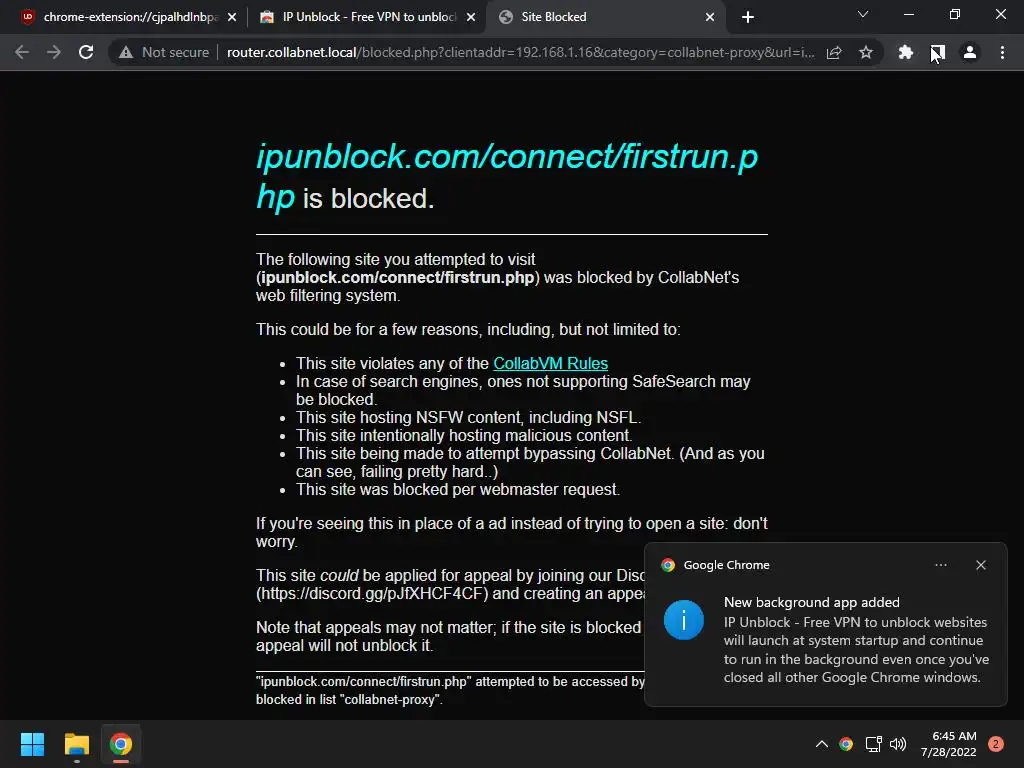The image size is (1024, 768).
Task: Click the router.collabnet.local address bar URL
Action: click(x=520, y=52)
